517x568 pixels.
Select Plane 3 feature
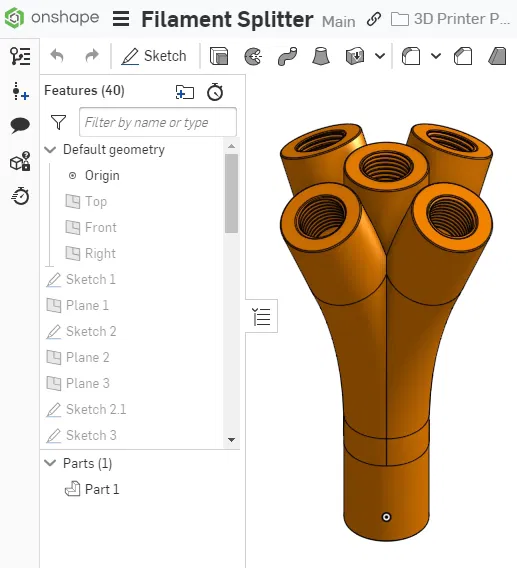[x=78, y=383]
